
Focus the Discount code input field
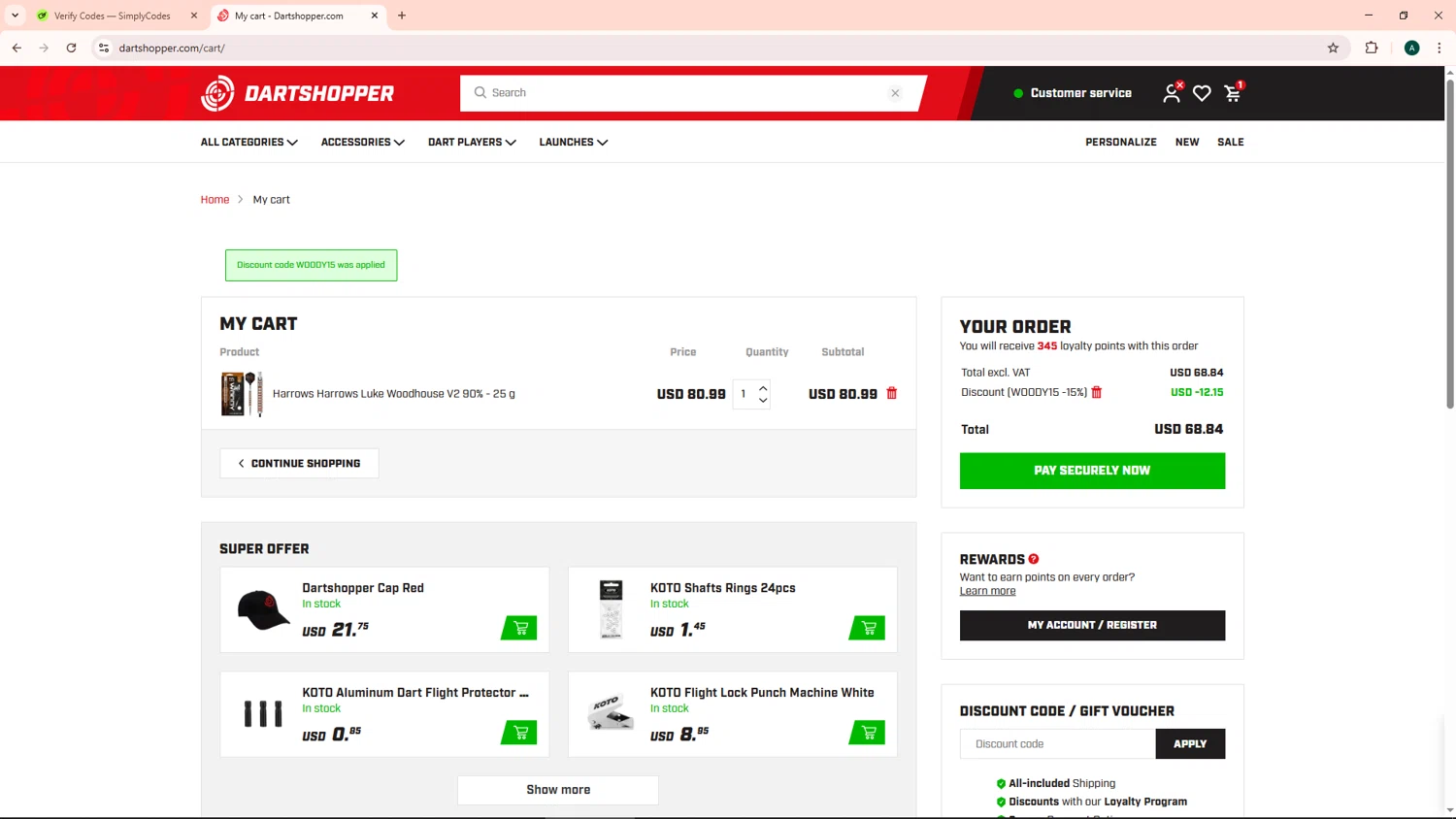point(1058,744)
